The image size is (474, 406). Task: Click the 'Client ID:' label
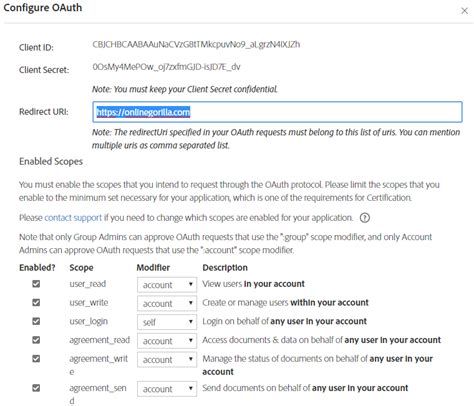pyautogui.click(x=36, y=47)
